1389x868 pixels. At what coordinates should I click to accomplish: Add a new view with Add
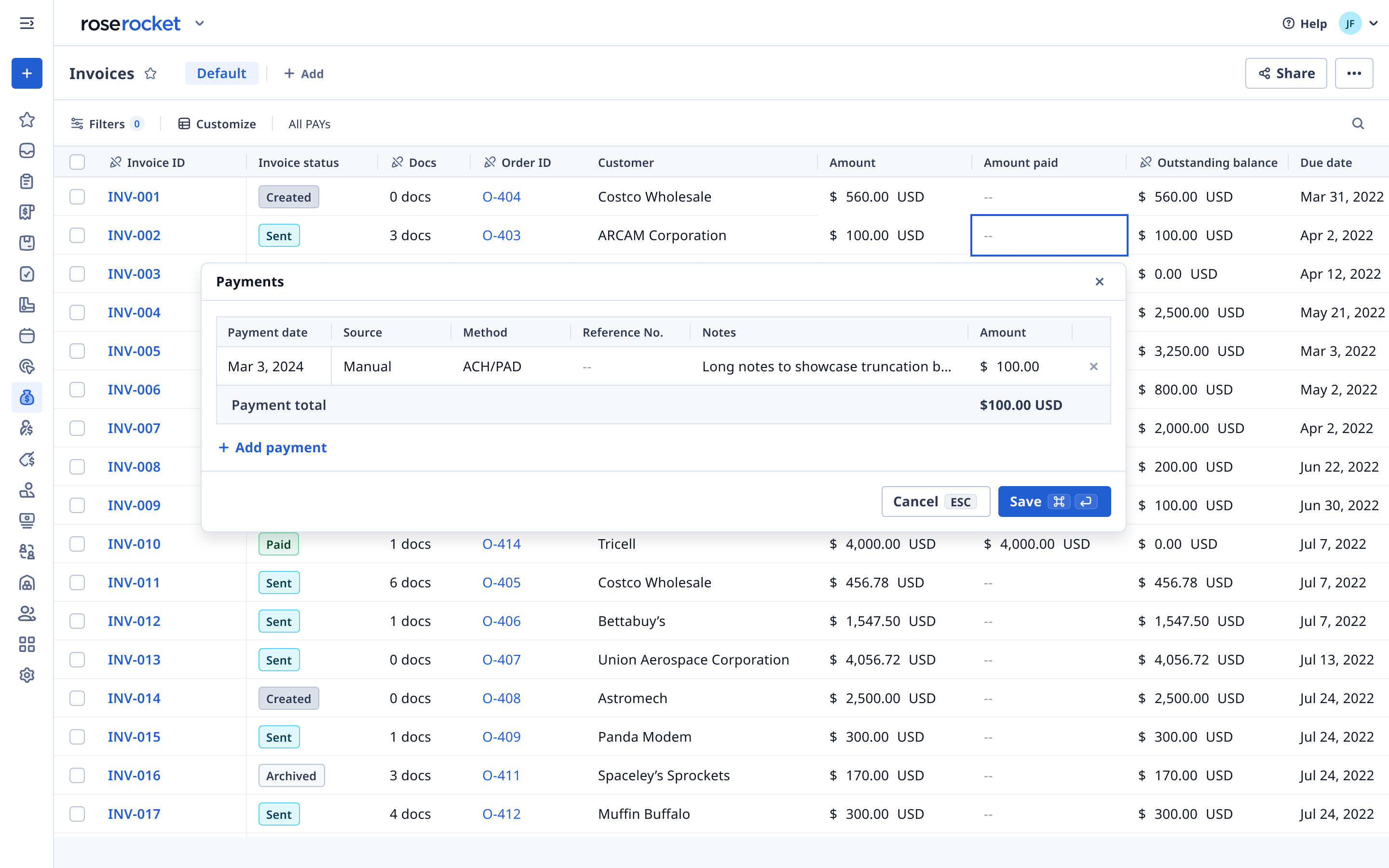click(x=304, y=73)
